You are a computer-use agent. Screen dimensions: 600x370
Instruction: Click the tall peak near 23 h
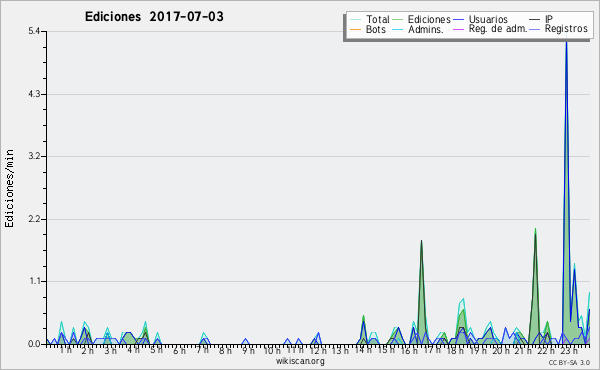click(566, 191)
